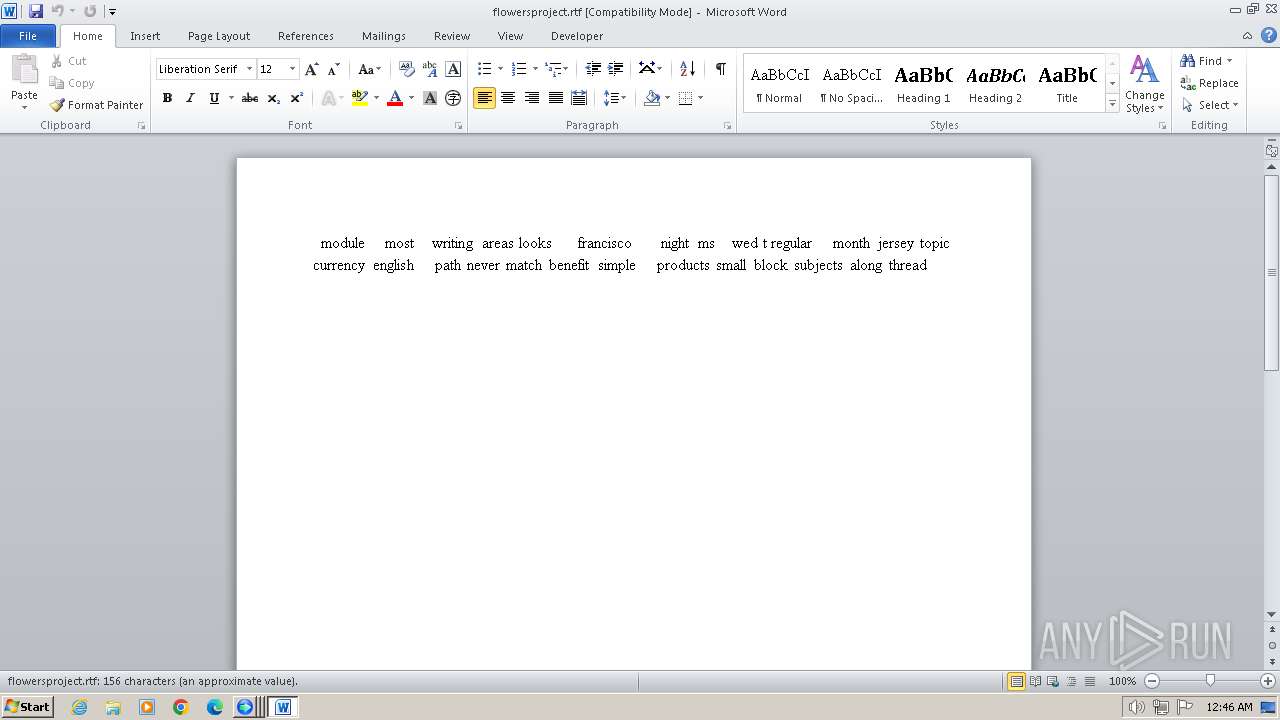Click the Replace button

1210,83
